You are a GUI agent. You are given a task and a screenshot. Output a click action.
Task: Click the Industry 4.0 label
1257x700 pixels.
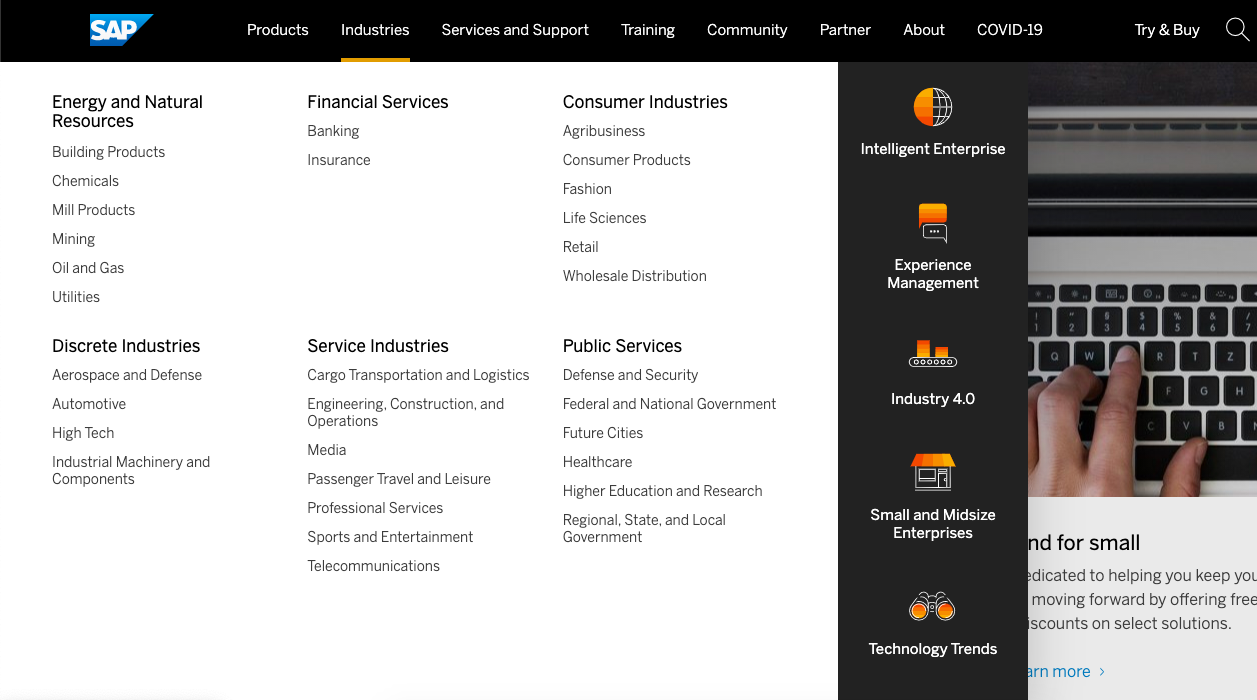point(933,399)
